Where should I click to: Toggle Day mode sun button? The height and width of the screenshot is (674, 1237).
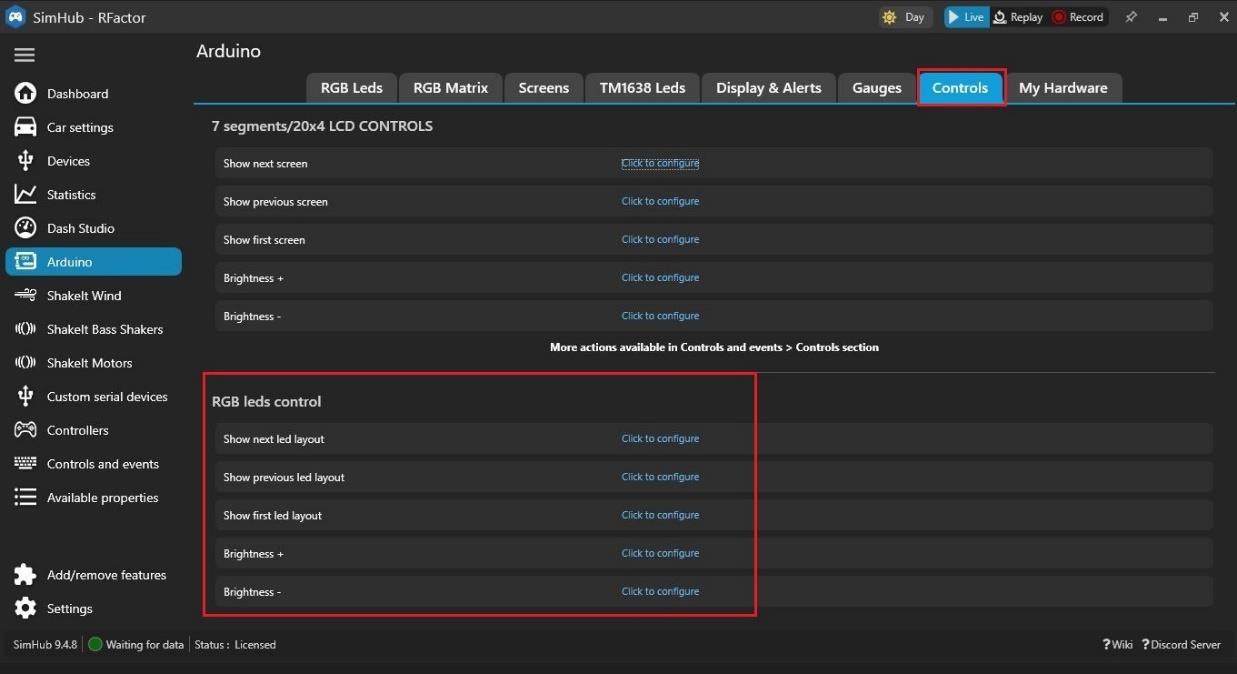point(905,17)
